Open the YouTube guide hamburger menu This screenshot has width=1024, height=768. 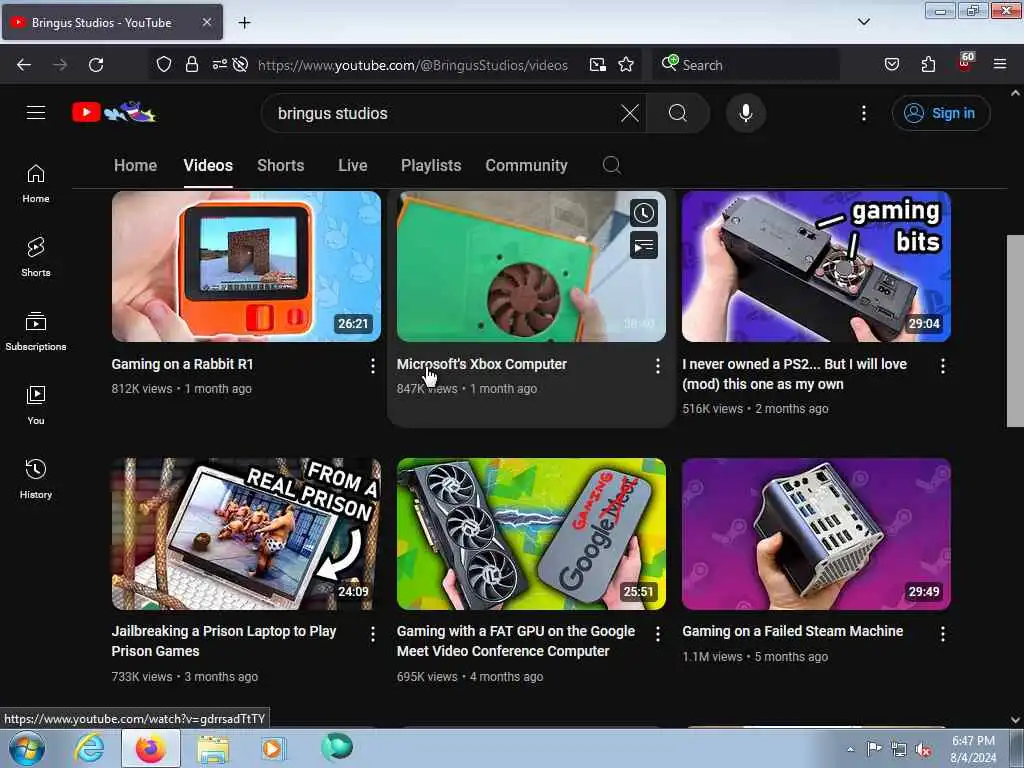(36, 113)
